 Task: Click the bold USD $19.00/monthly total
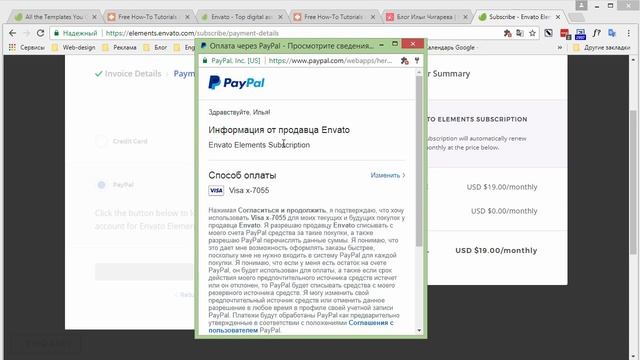496,250
